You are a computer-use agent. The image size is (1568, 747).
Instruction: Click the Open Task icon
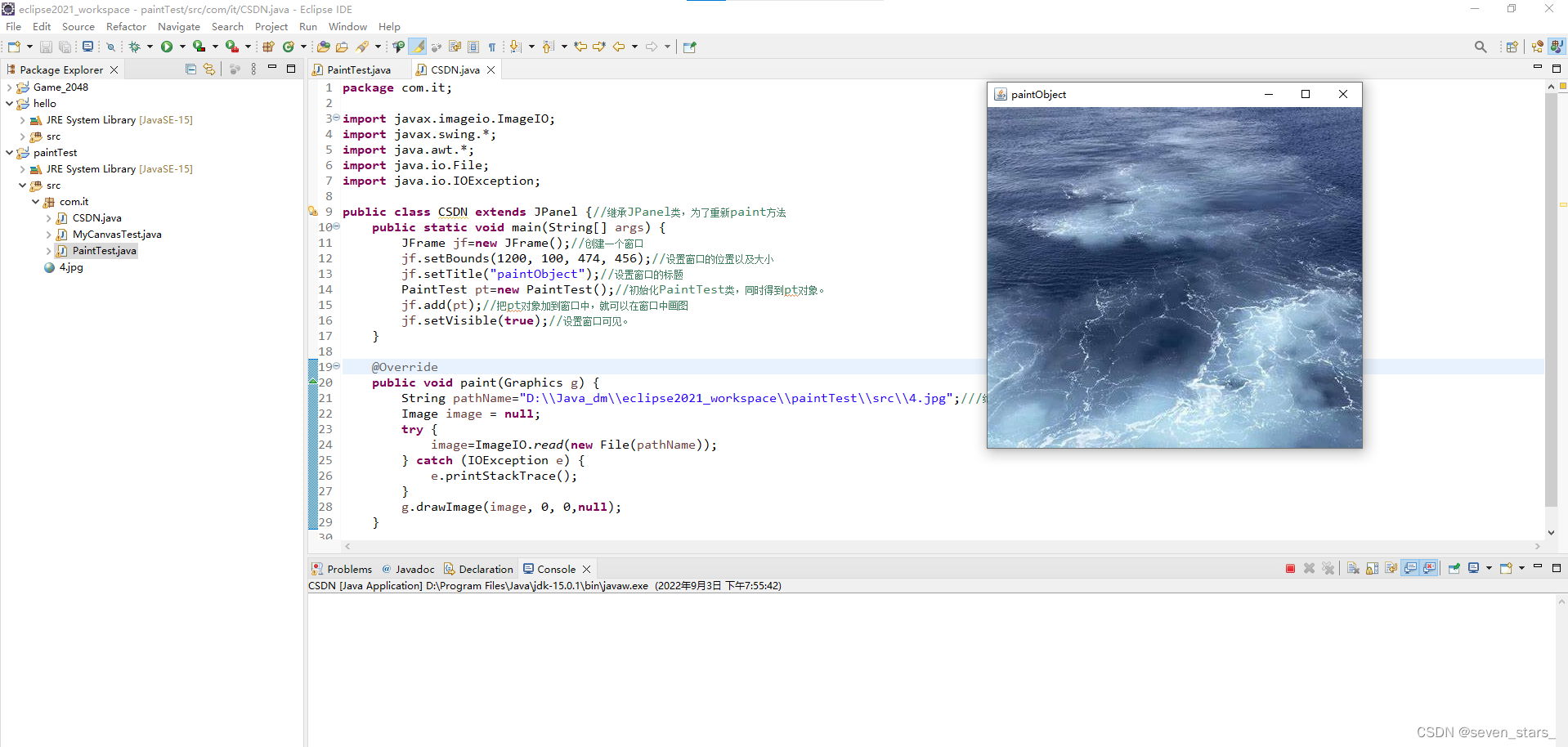342,47
